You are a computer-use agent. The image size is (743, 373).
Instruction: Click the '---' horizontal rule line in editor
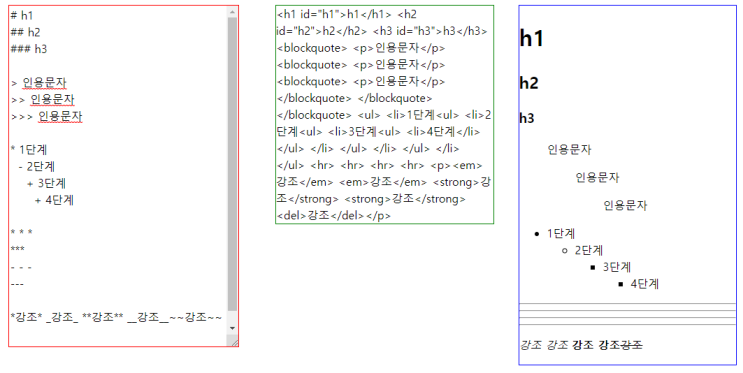point(17,284)
